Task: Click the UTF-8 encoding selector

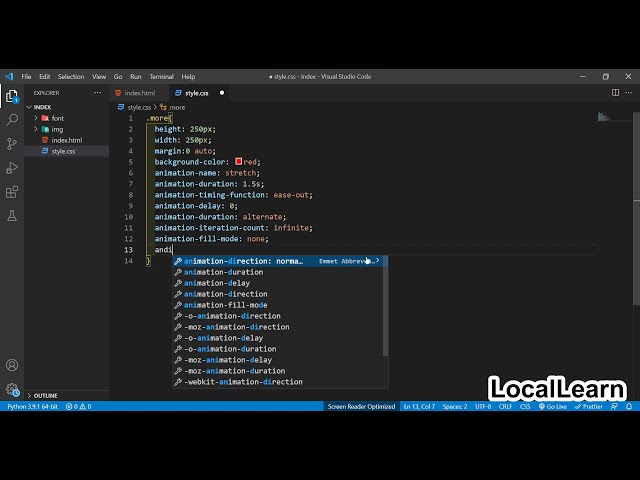Action: [x=483, y=407]
